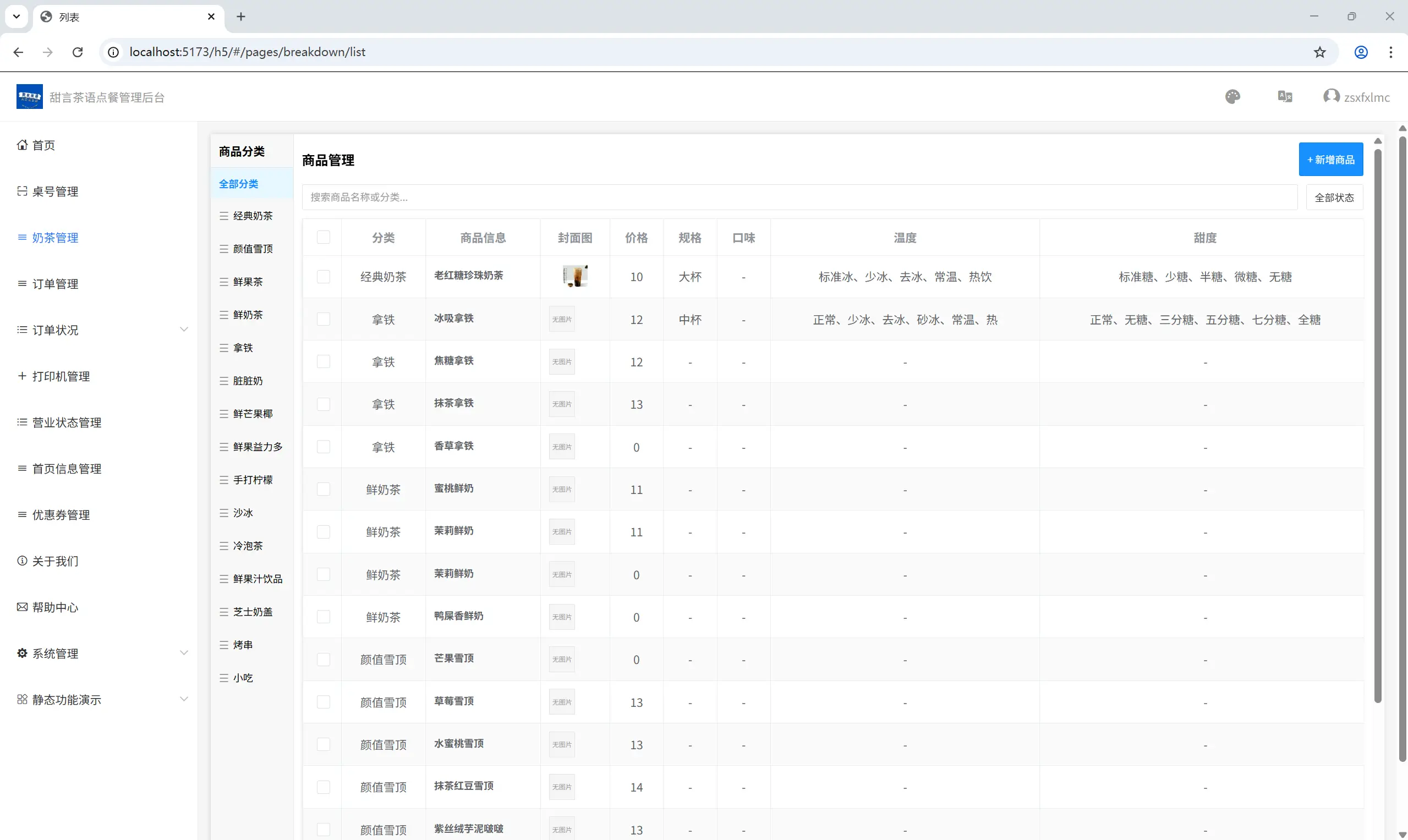Check the 冰吸拿铁 row checkbox
The width and height of the screenshot is (1408, 840).
pos(324,319)
